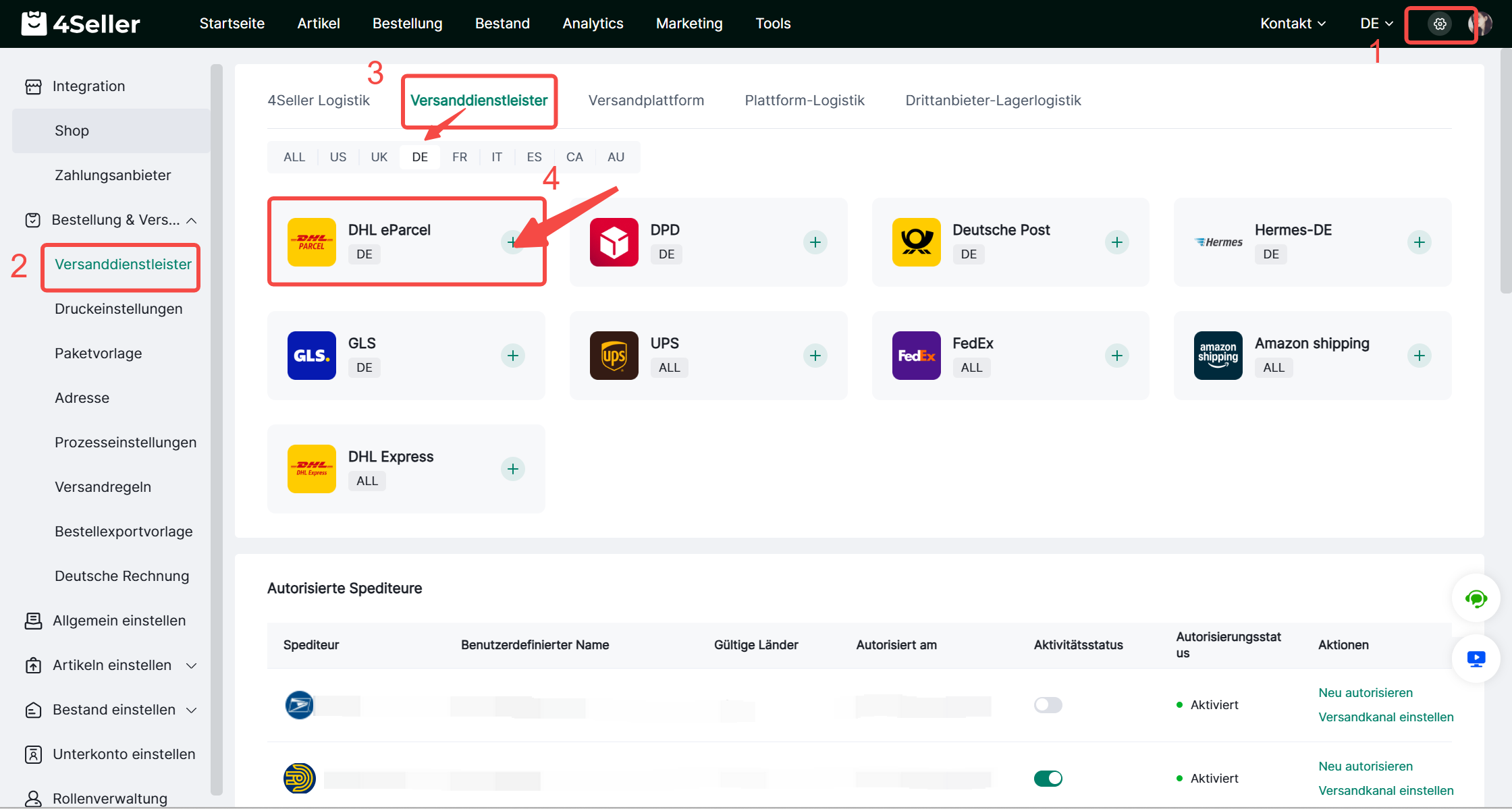Add DPD carrier with plus icon
The image size is (1512, 809).
[x=815, y=242]
